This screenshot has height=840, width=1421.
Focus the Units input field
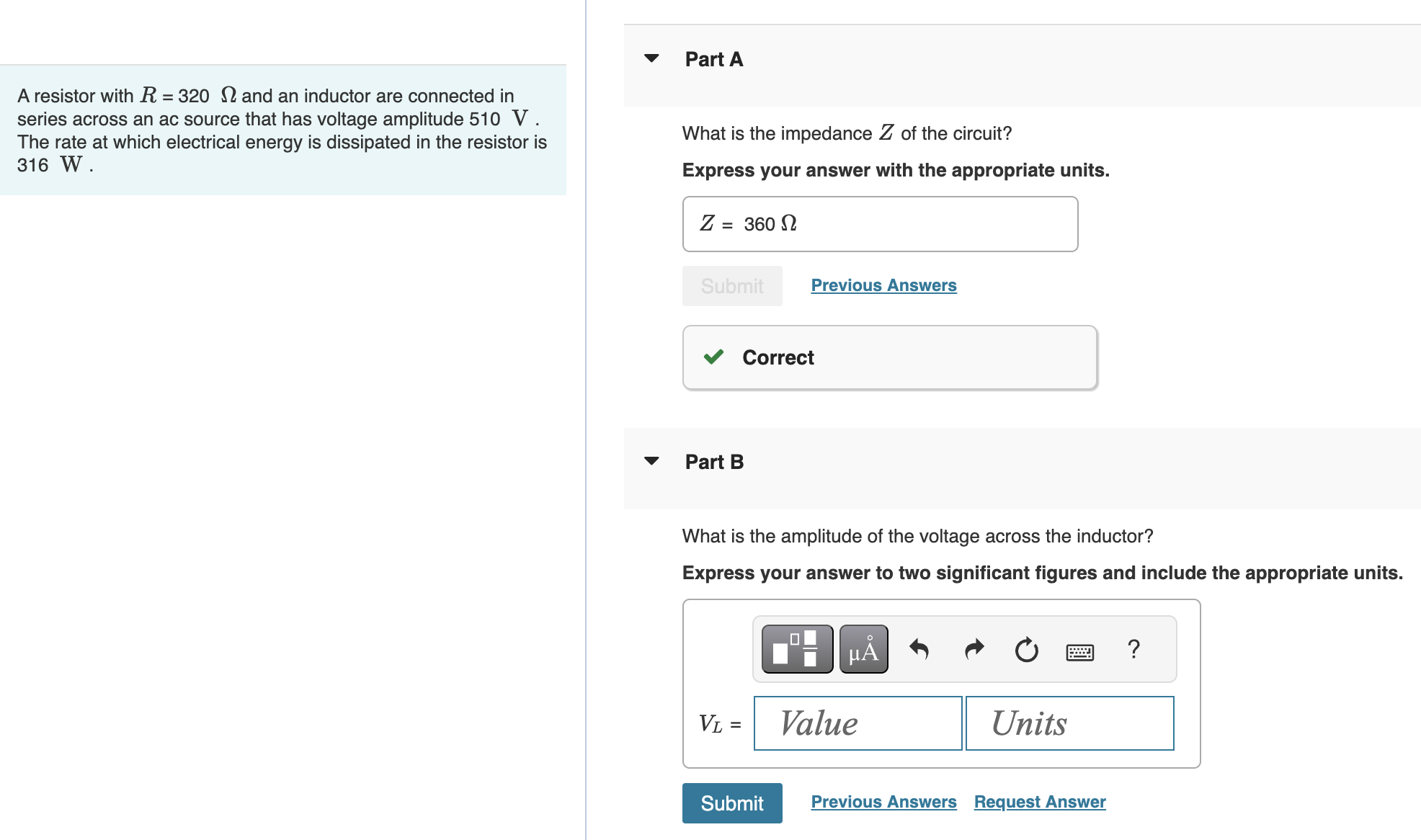tap(1069, 723)
